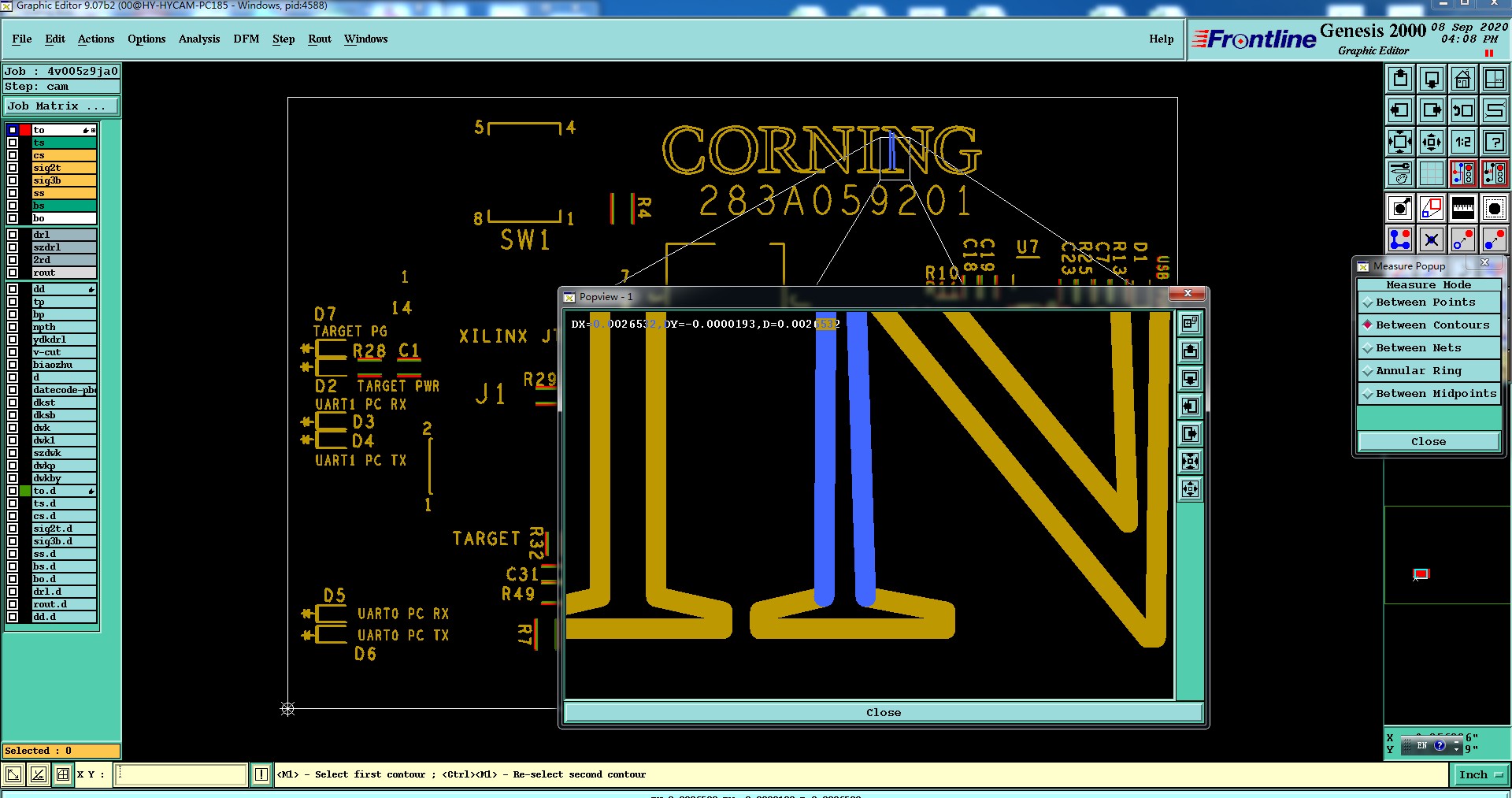Toggle the snap grid icon near XY
The width and height of the screenshot is (1512, 798).
(63, 775)
